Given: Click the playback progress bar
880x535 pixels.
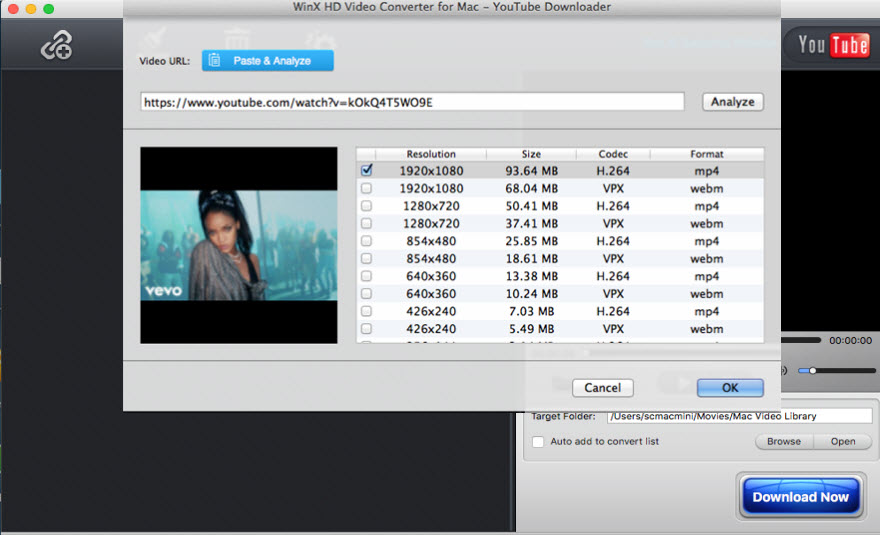Looking at the screenshot, I should [800, 340].
